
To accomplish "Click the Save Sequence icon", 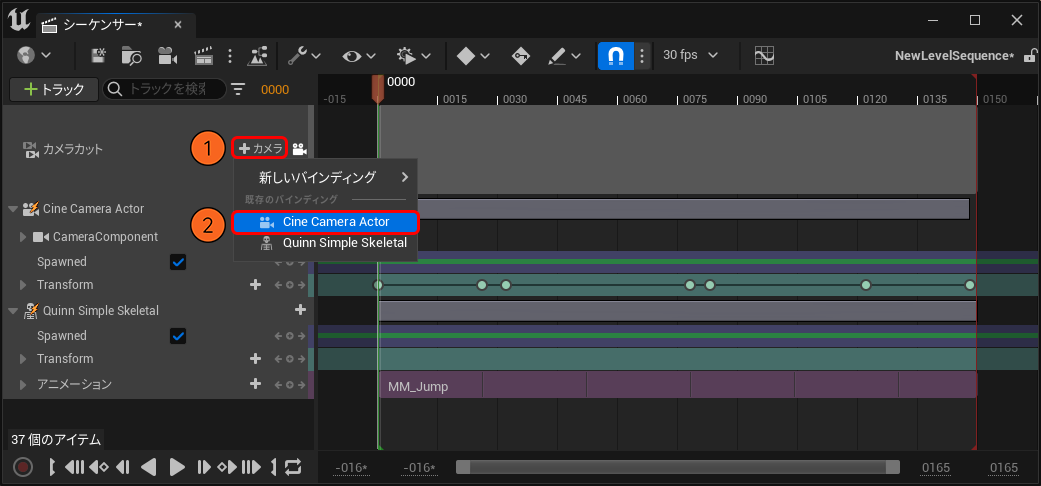I will [x=99, y=55].
